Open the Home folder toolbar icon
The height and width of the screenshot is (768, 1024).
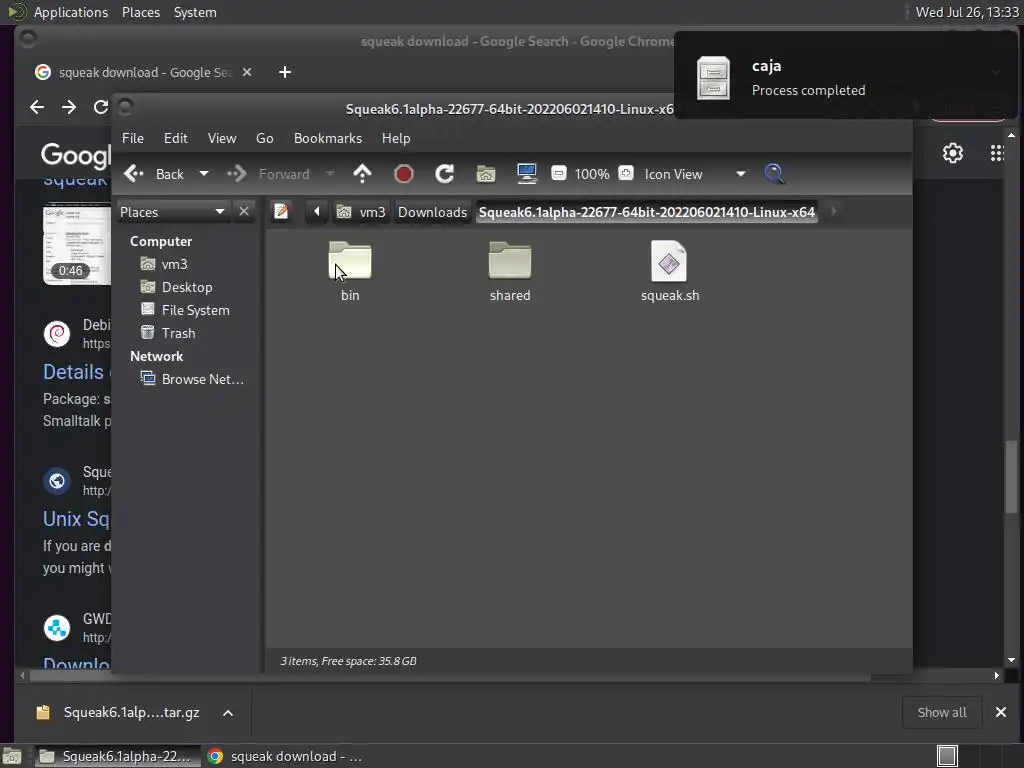[486, 174]
